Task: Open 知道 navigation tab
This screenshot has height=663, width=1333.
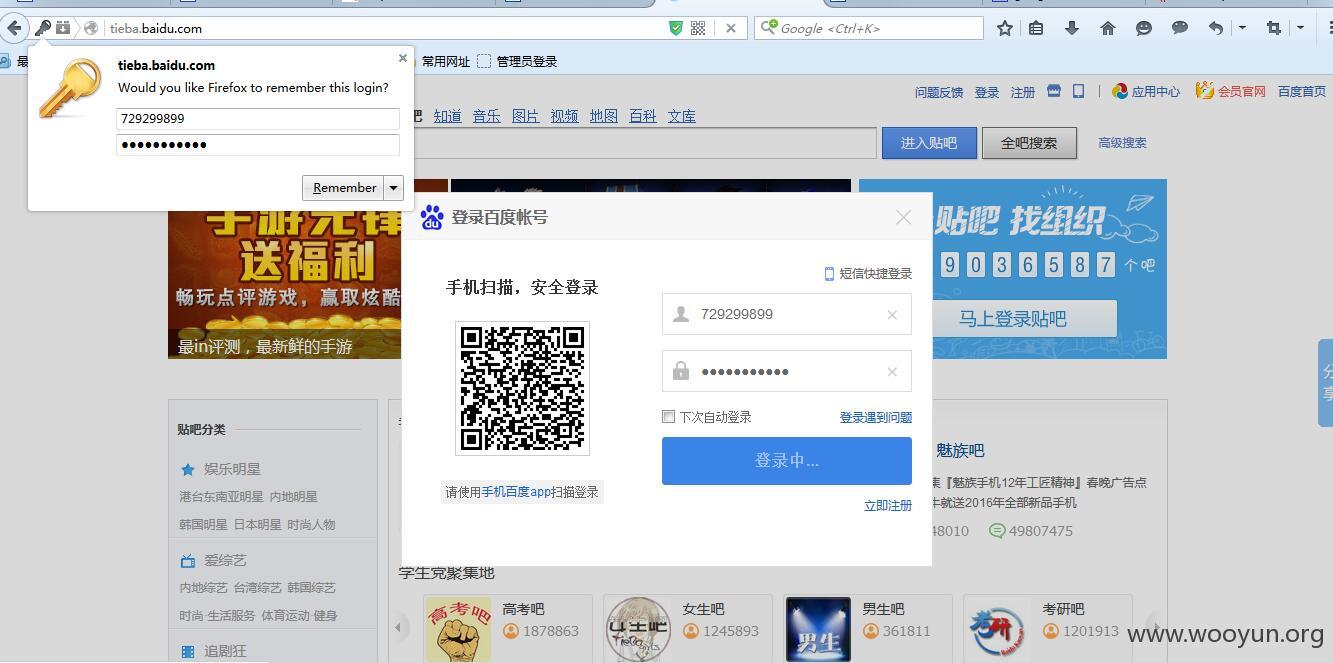Action: [448, 116]
